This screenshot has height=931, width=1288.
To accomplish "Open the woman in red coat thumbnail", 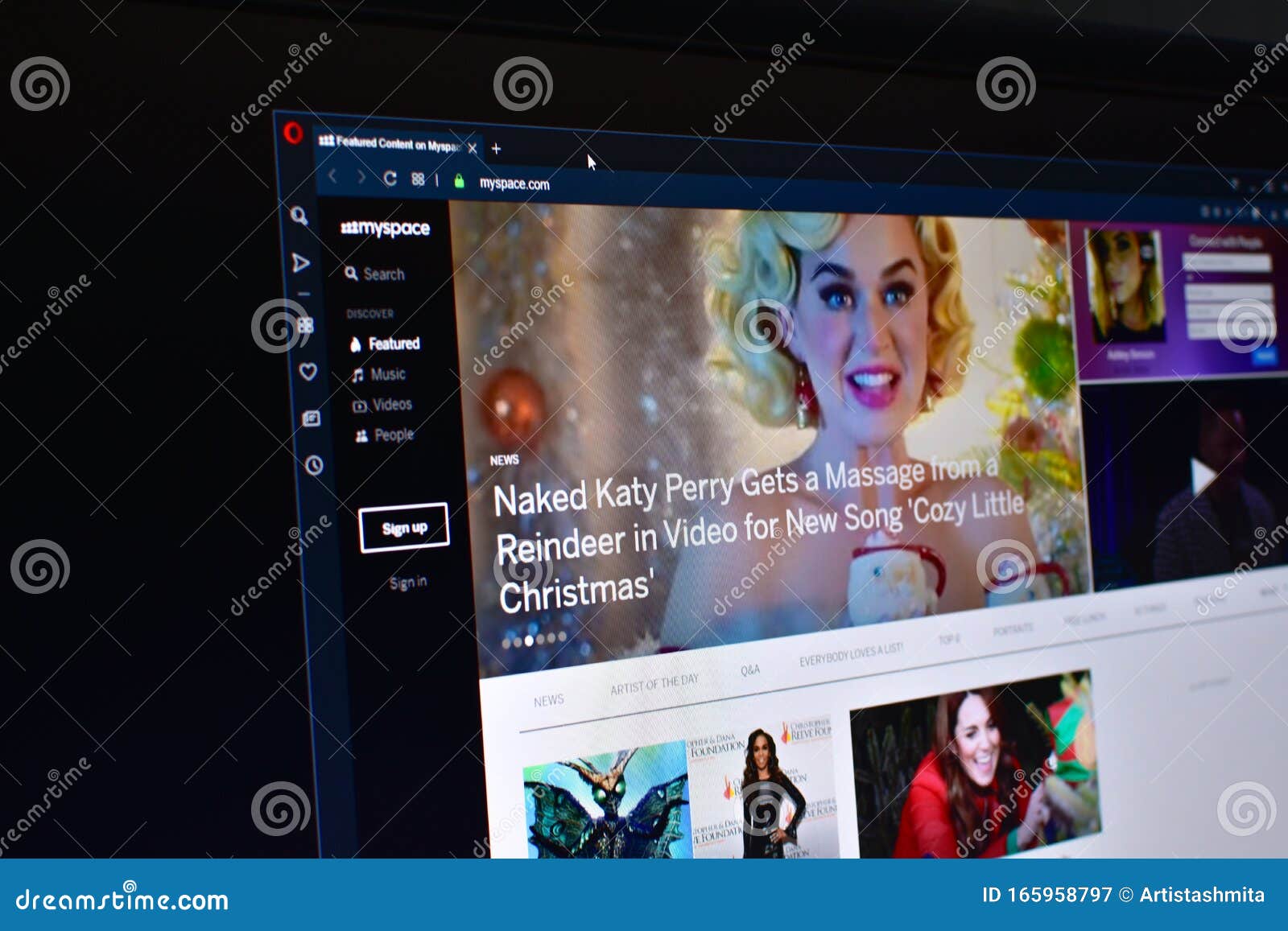I will [976, 764].
